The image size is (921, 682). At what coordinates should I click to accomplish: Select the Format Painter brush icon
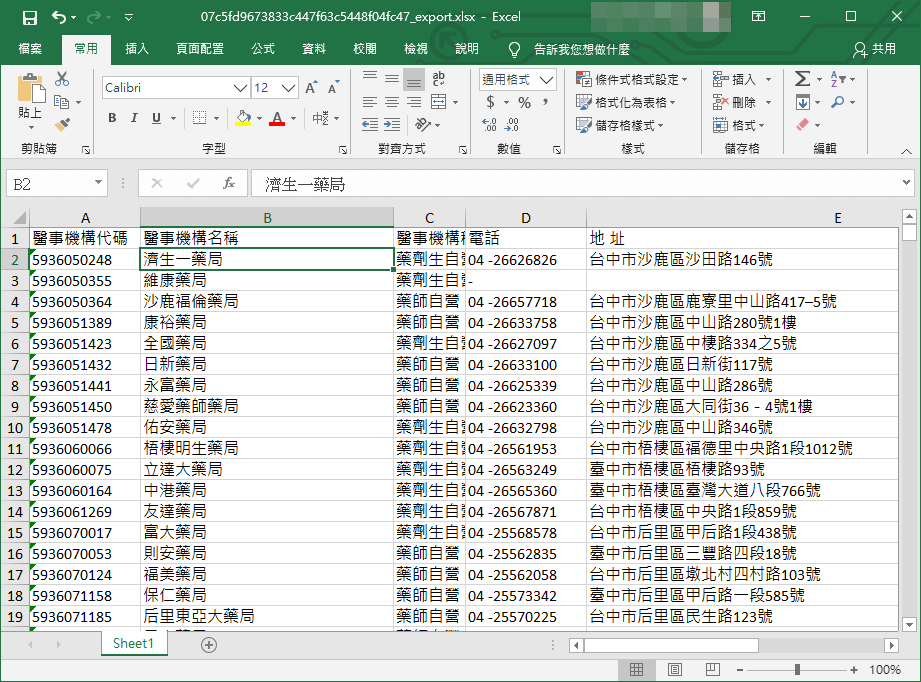coord(62,125)
